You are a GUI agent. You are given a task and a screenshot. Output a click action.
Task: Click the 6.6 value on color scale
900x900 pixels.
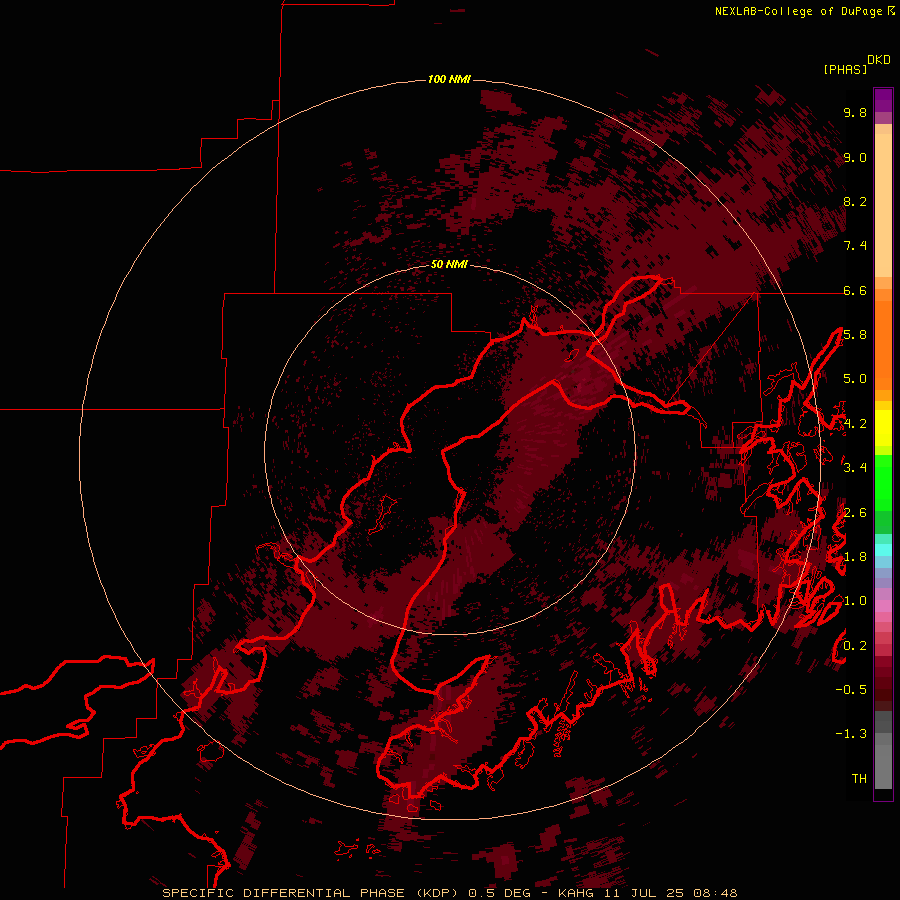coord(855,290)
